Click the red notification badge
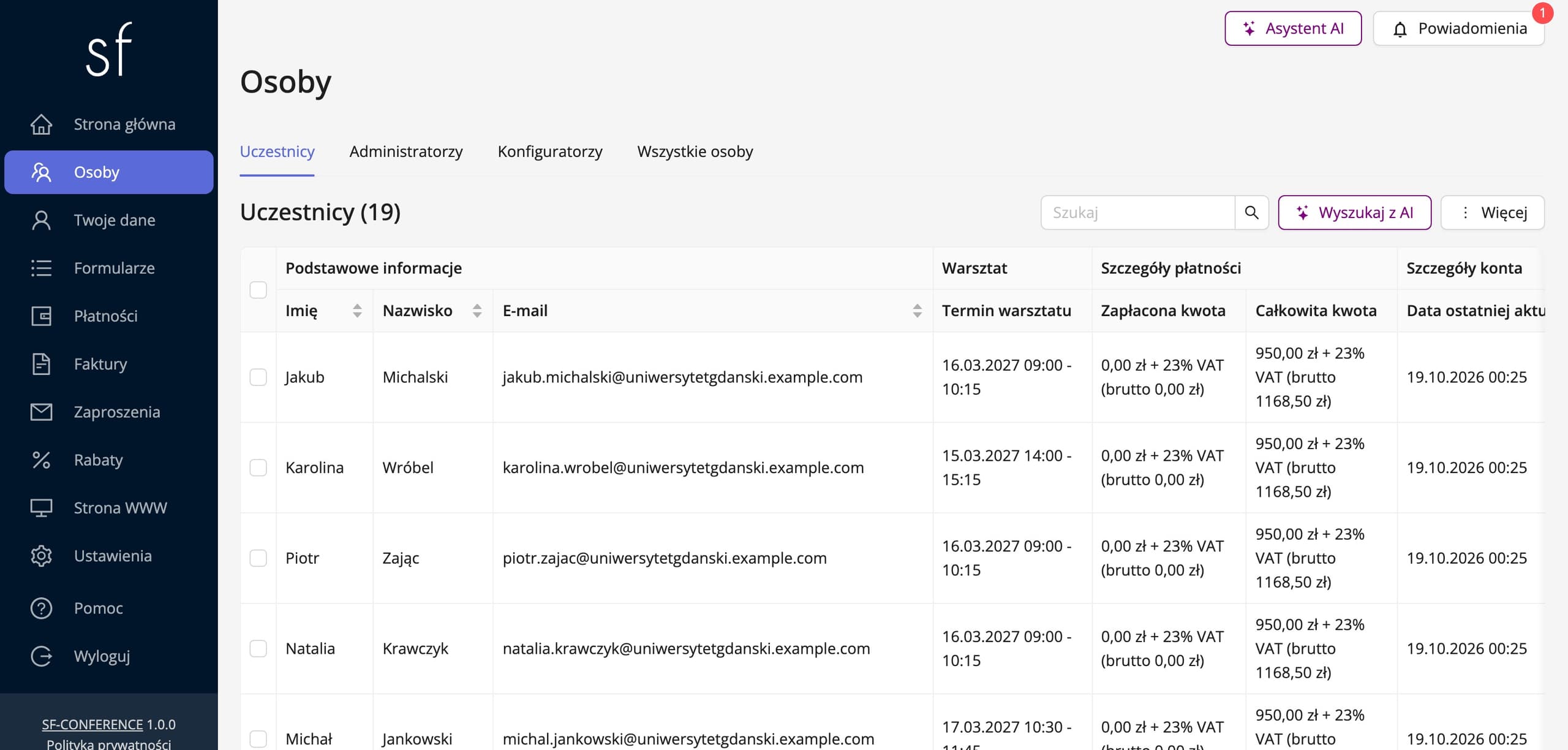The height and width of the screenshot is (750, 1568). tap(1542, 13)
